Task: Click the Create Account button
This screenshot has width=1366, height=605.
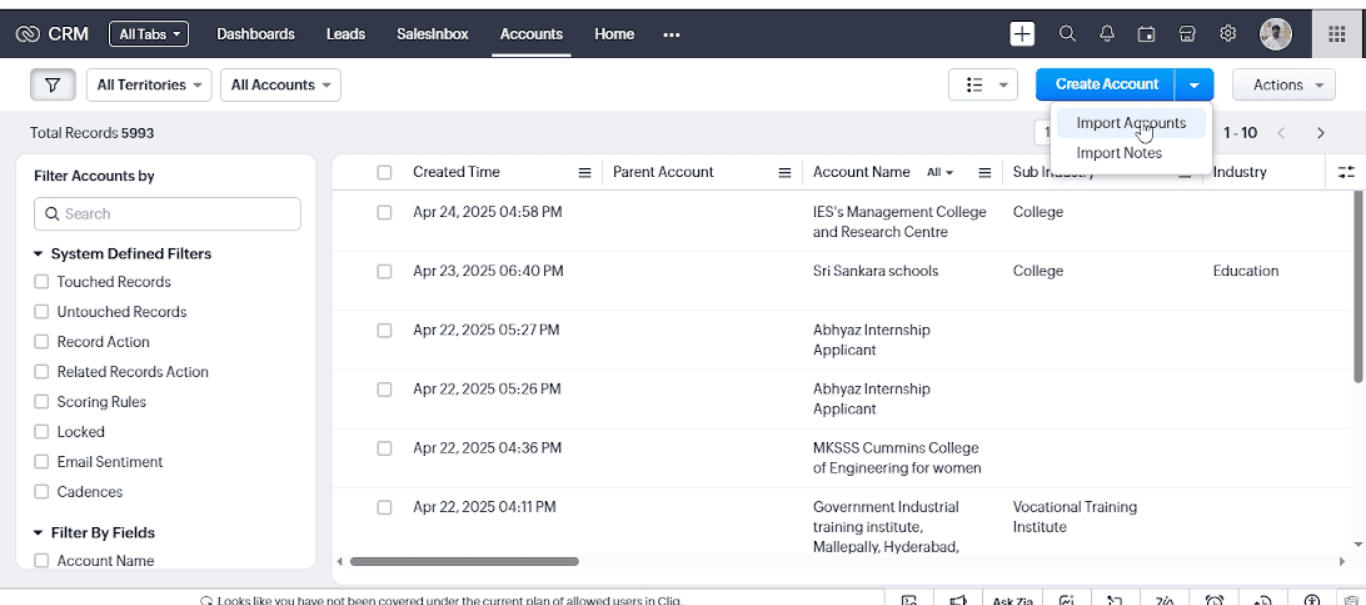Action: 1106,85
